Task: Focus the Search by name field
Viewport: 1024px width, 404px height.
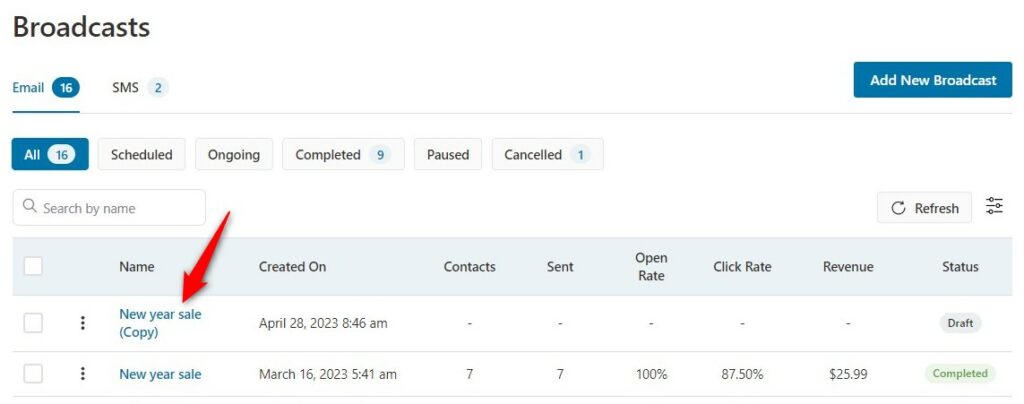Action: click(x=109, y=208)
